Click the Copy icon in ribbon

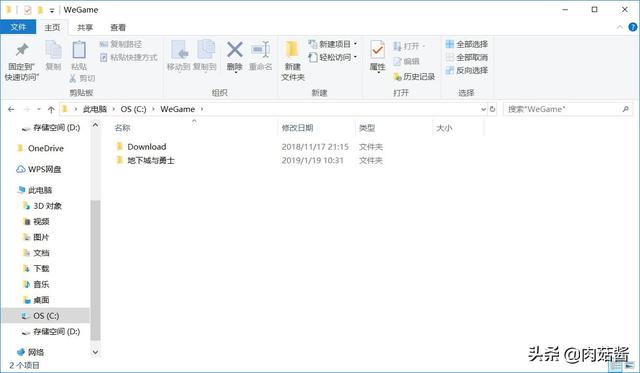click(53, 50)
